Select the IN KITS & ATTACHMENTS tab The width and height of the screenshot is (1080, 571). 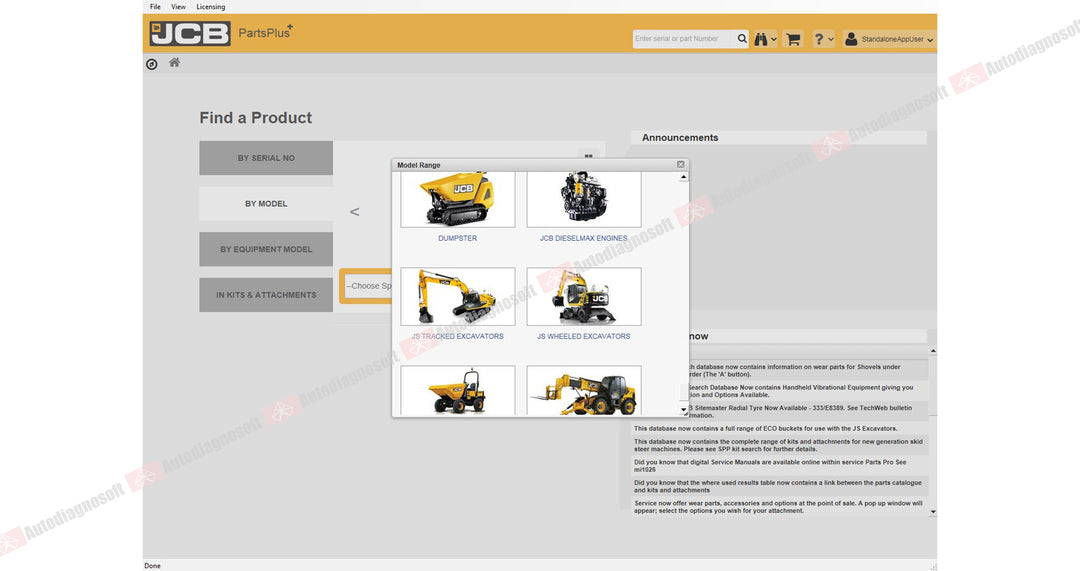[266, 295]
